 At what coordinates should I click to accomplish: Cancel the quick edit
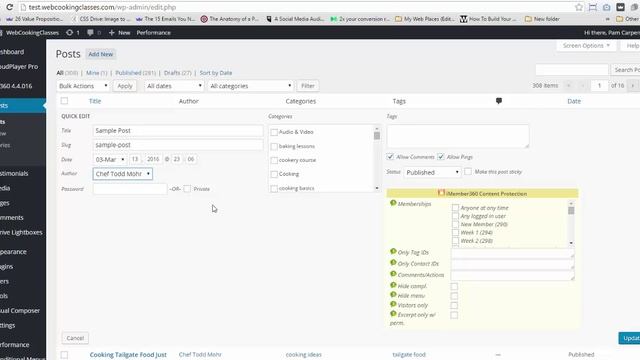click(x=75, y=338)
